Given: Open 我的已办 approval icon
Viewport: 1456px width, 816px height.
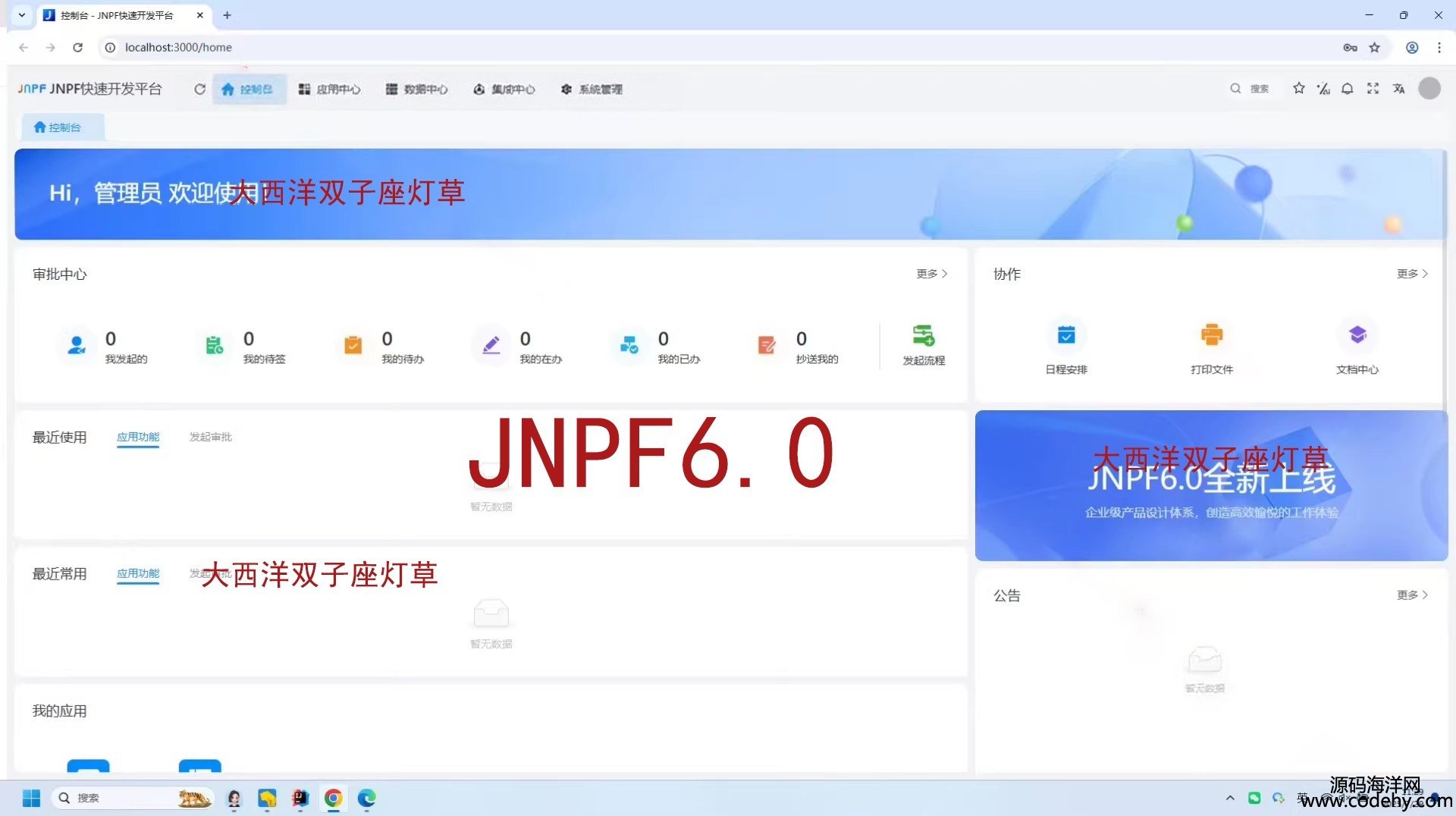Looking at the screenshot, I should click(x=629, y=346).
